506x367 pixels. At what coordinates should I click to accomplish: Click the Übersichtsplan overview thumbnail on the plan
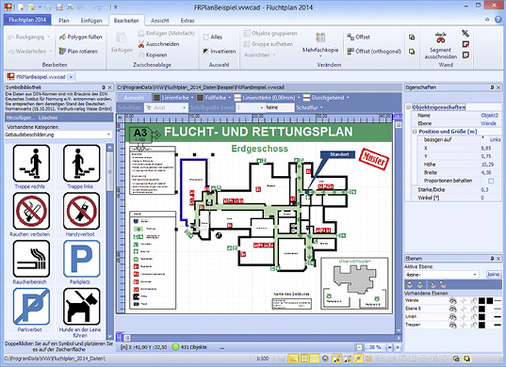pyautogui.click(x=354, y=283)
